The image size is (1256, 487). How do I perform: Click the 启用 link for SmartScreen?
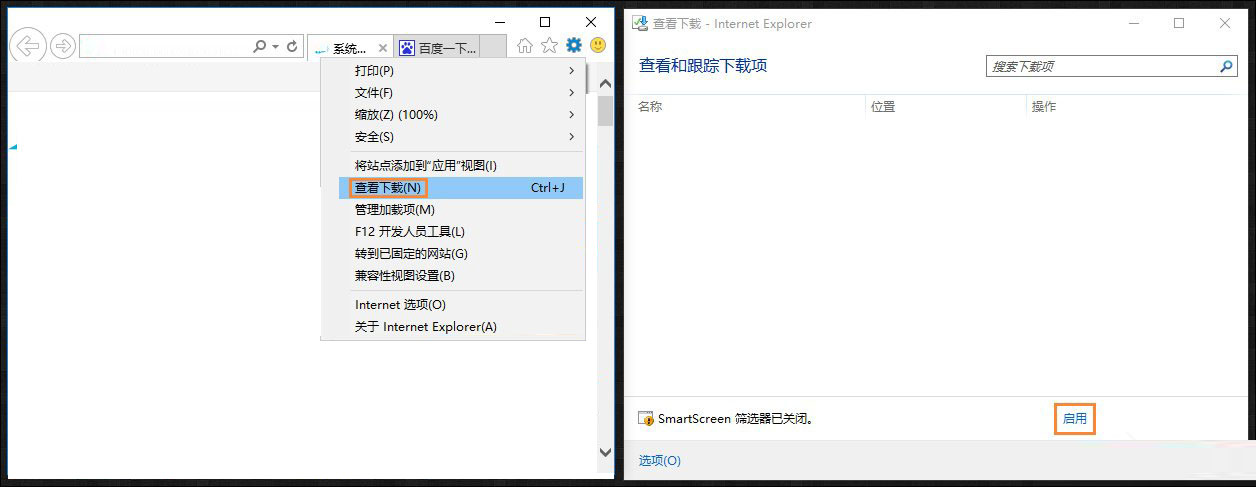(x=1075, y=419)
